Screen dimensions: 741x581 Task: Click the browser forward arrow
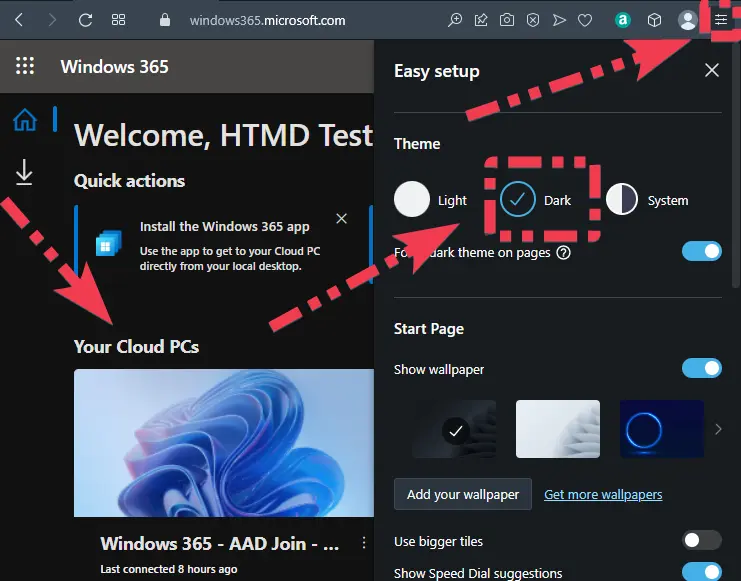pyautogui.click(x=52, y=20)
